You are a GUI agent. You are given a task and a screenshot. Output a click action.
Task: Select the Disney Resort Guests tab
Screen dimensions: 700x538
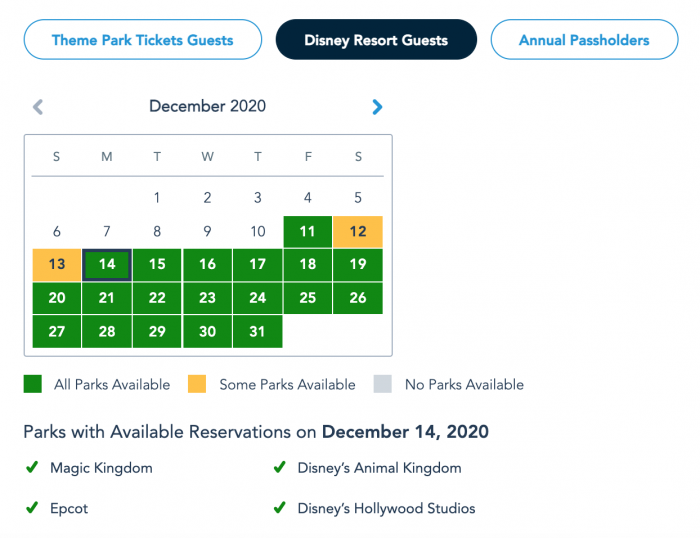pyautogui.click(x=376, y=41)
